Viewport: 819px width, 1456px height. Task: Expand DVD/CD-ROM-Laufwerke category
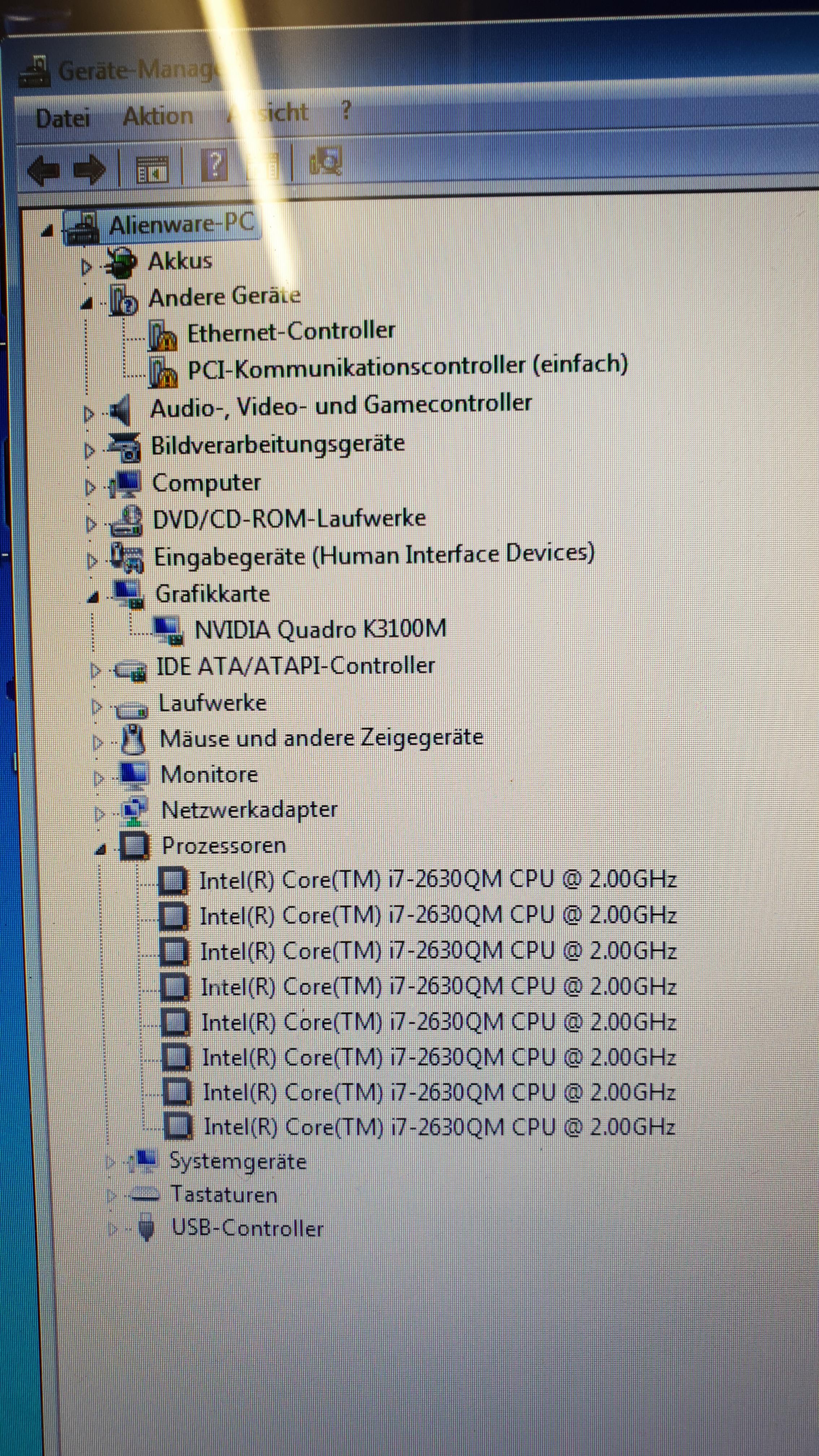[x=91, y=524]
